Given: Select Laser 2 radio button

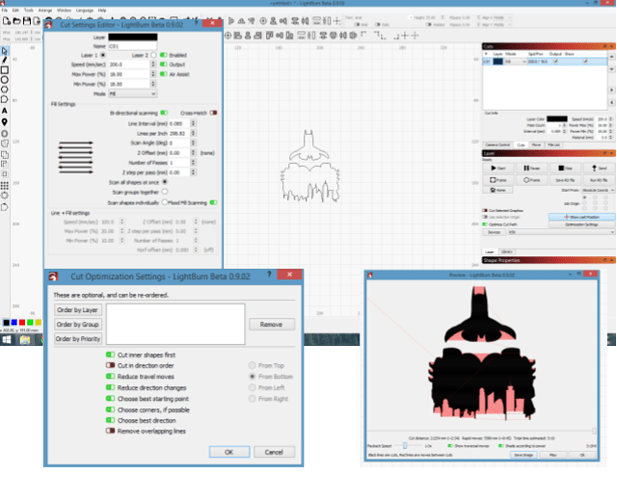Looking at the screenshot, I should tap(153, 55).
